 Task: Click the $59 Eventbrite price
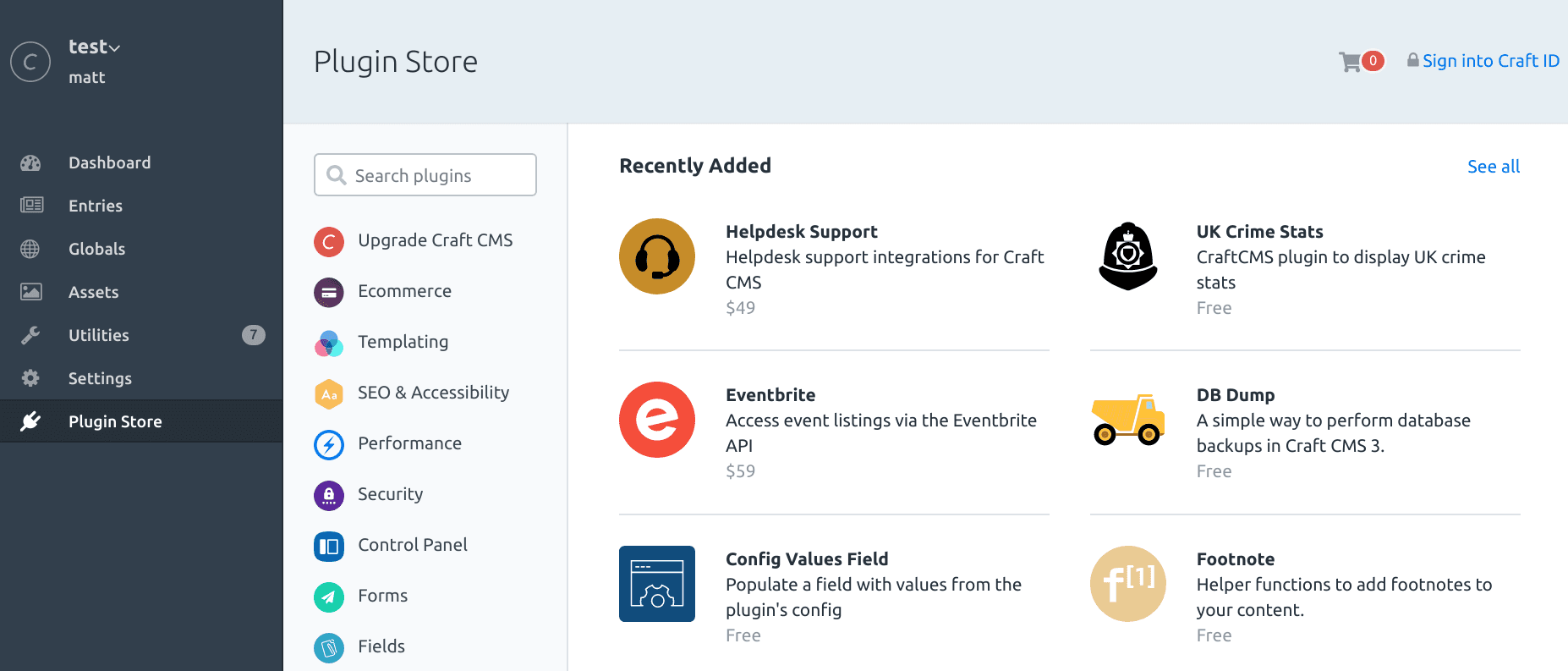(x=740, y=471)
